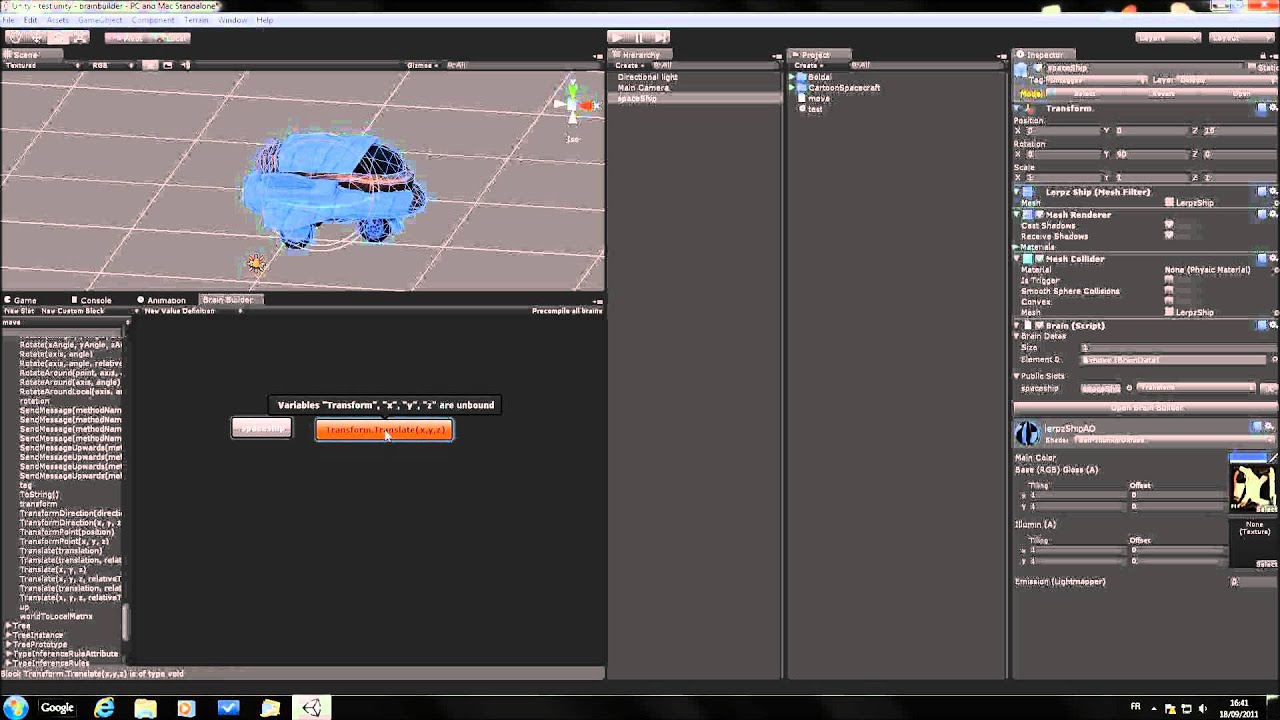Open the Gizmos dropdown
Viewport: 1280px width, 720px height.
coord(422,65)
